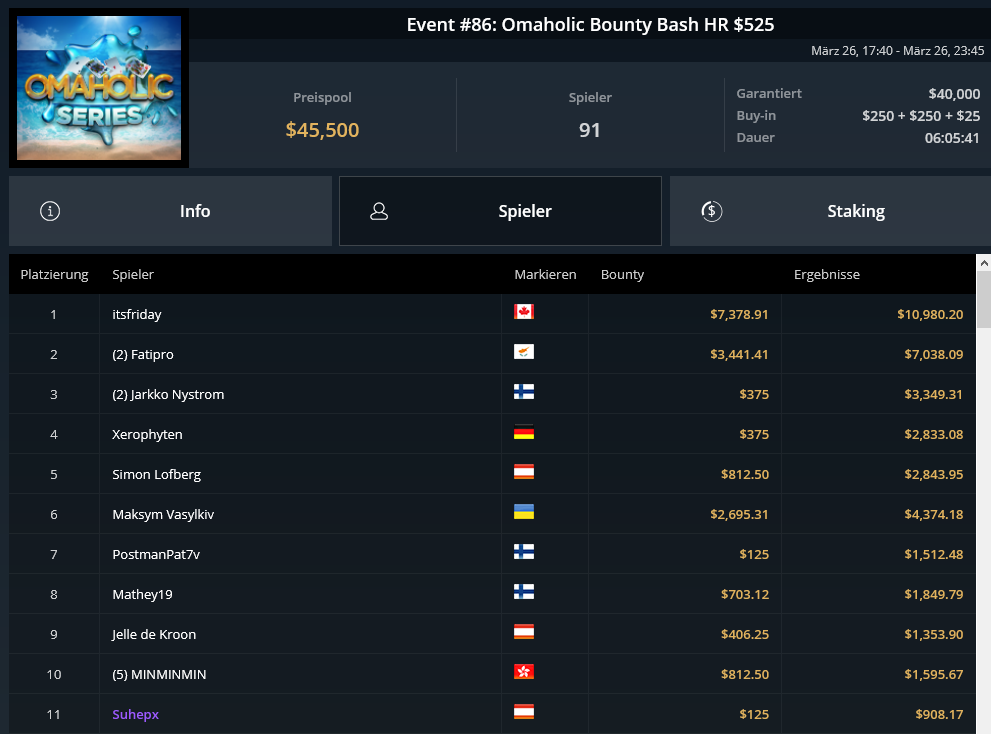Click the 91 Spieler count

(590, 130)
